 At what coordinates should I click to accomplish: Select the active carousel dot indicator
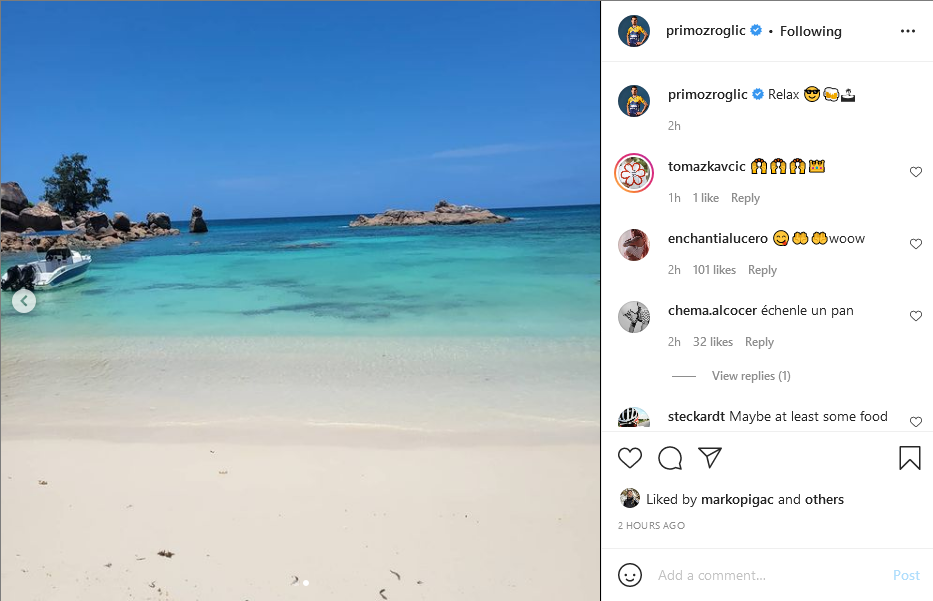(306, 581)
